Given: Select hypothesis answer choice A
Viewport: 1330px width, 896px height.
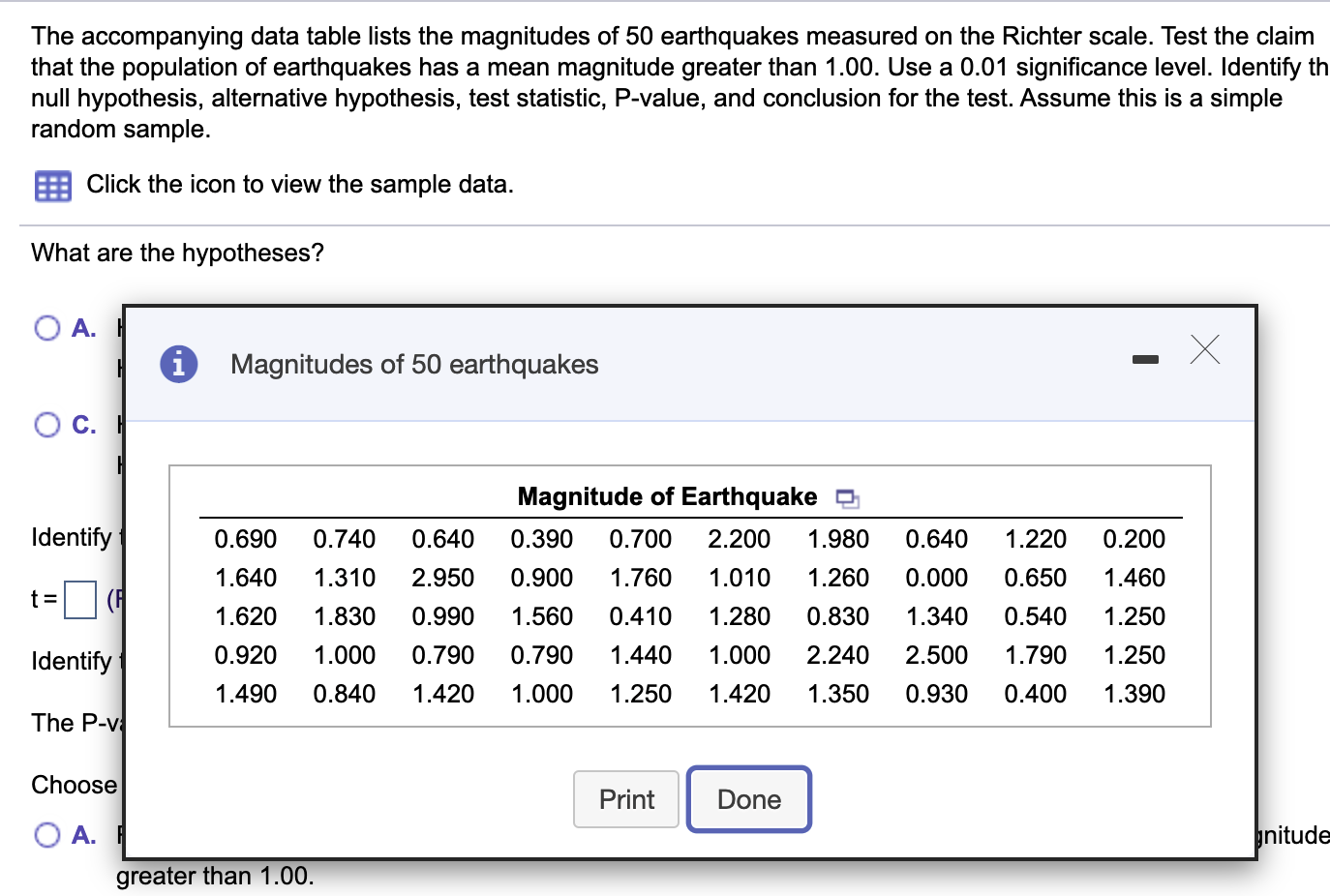Looking at the screenshot, I should point(46,328).
